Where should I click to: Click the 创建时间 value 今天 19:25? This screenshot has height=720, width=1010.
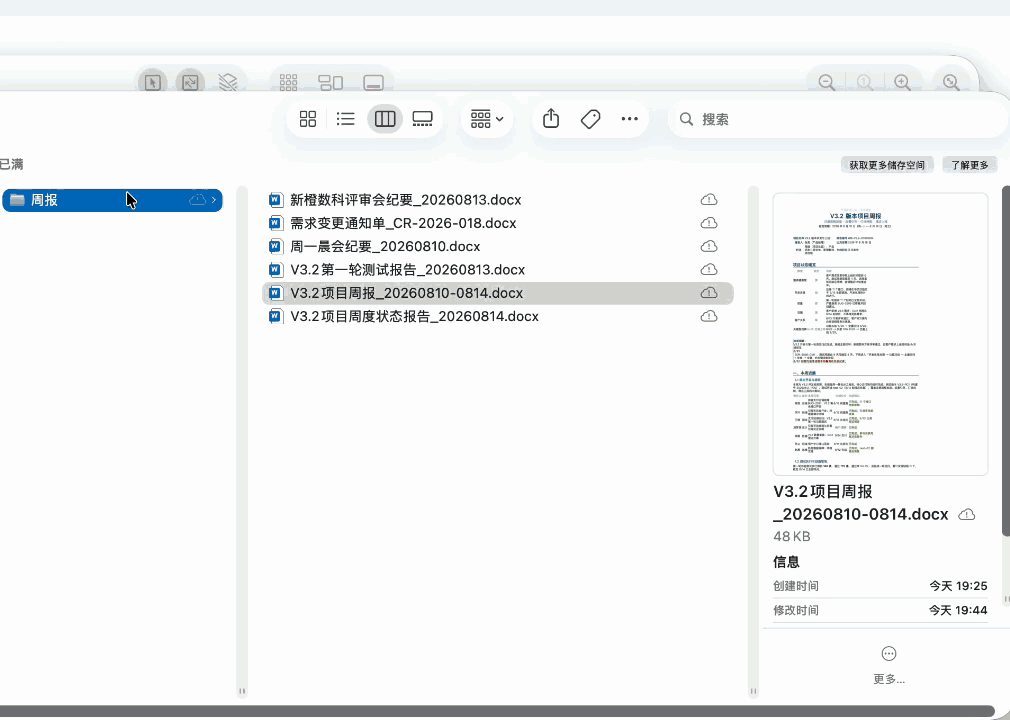pyautogui.click(x=958, y=586)
